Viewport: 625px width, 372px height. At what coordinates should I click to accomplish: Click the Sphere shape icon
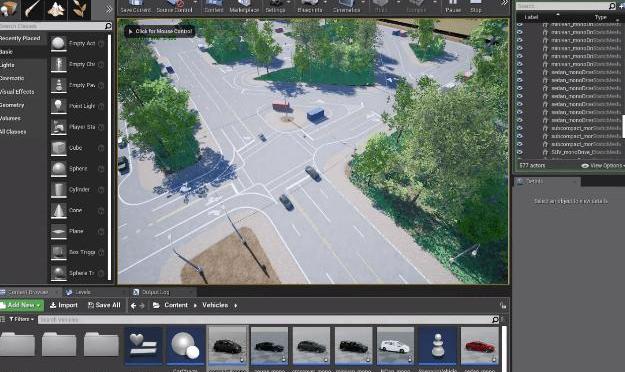(x=58, y=169)
